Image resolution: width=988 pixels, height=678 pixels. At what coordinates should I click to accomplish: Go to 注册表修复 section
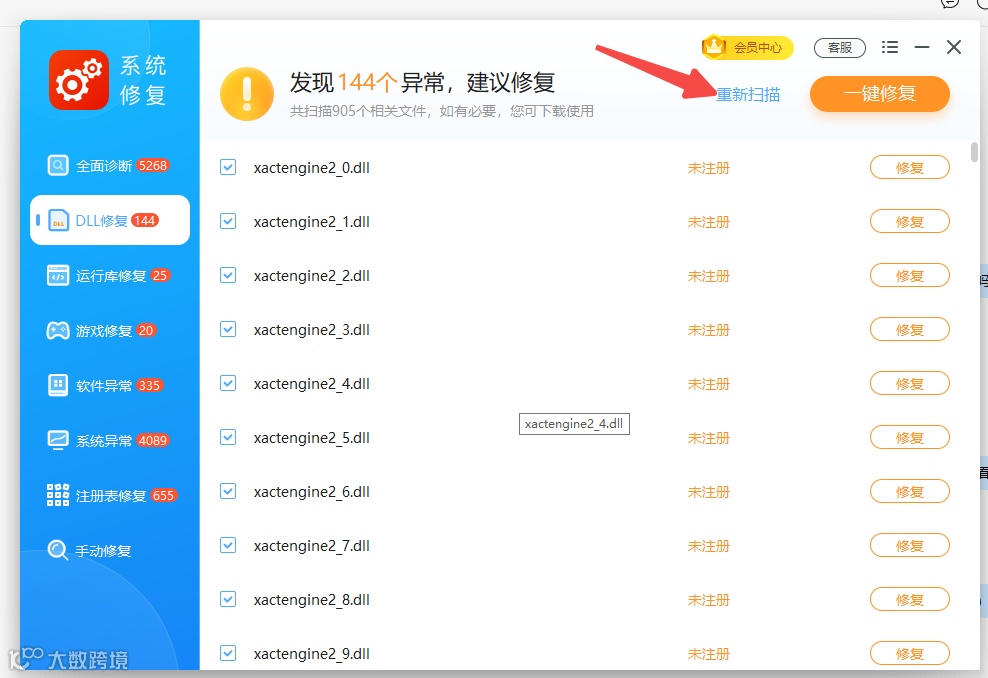pyautogui.click(x=108, y=495)
